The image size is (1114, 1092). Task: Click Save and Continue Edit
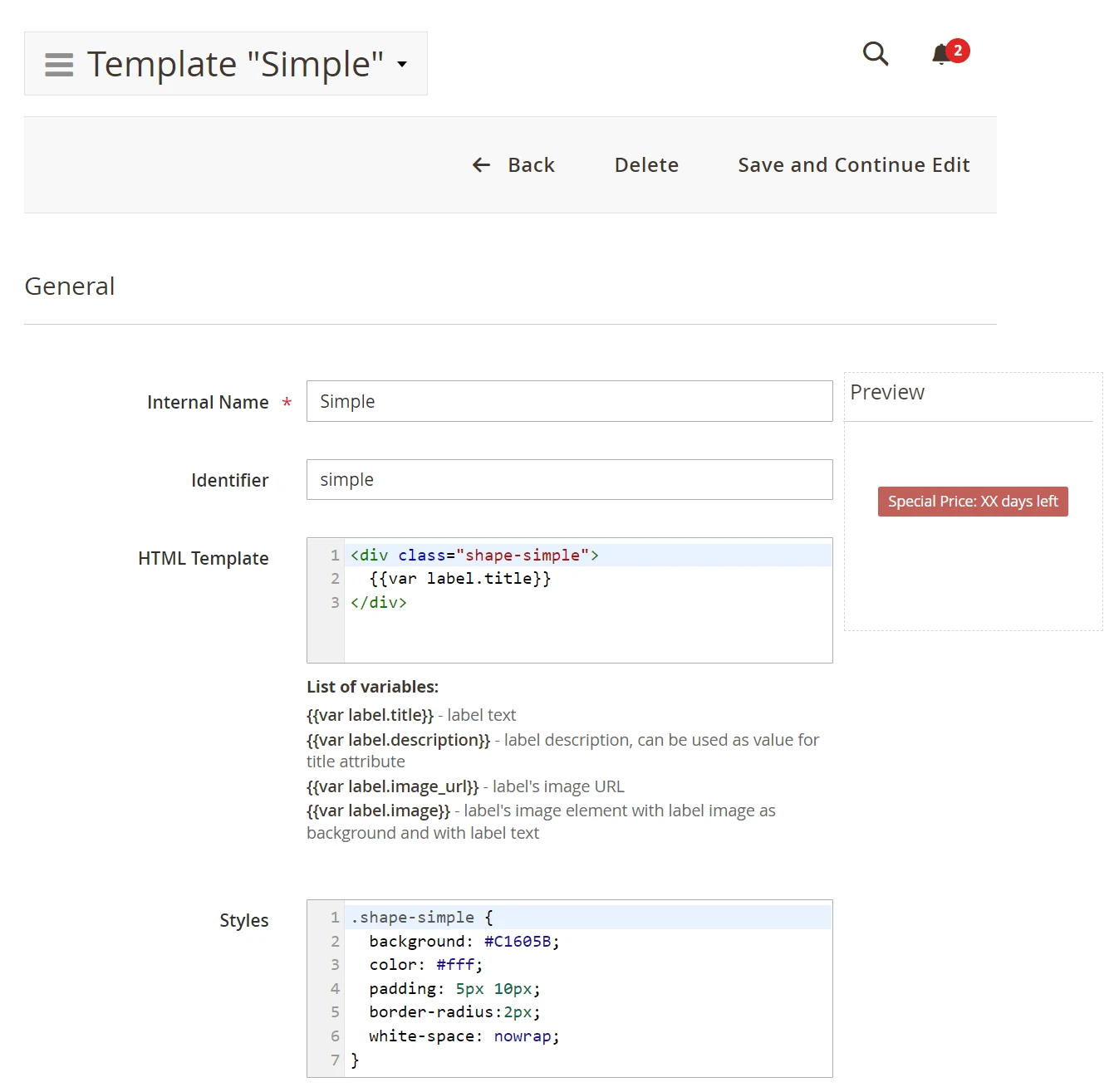click(x=853, y=165)
